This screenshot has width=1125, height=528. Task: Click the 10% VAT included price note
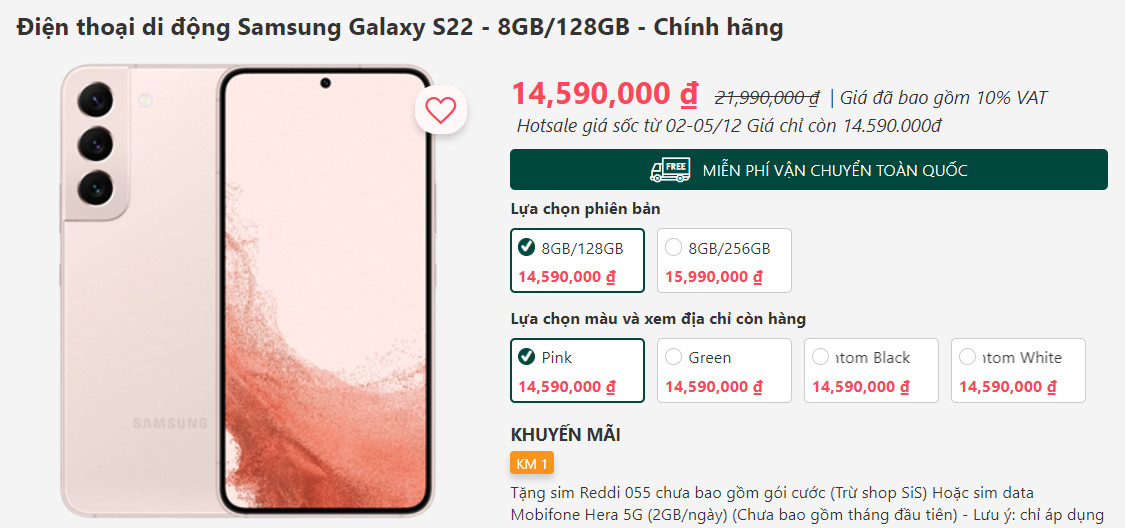[x=938, y=98]
